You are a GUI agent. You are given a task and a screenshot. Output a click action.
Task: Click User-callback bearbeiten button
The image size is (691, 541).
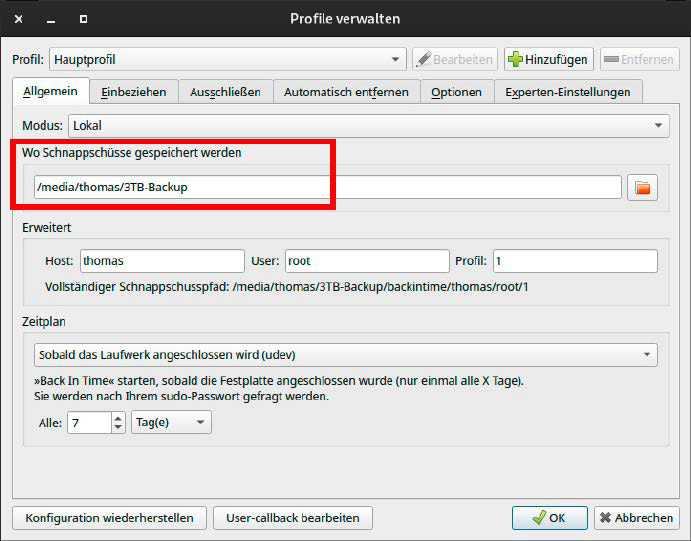(x=292, y=518)
